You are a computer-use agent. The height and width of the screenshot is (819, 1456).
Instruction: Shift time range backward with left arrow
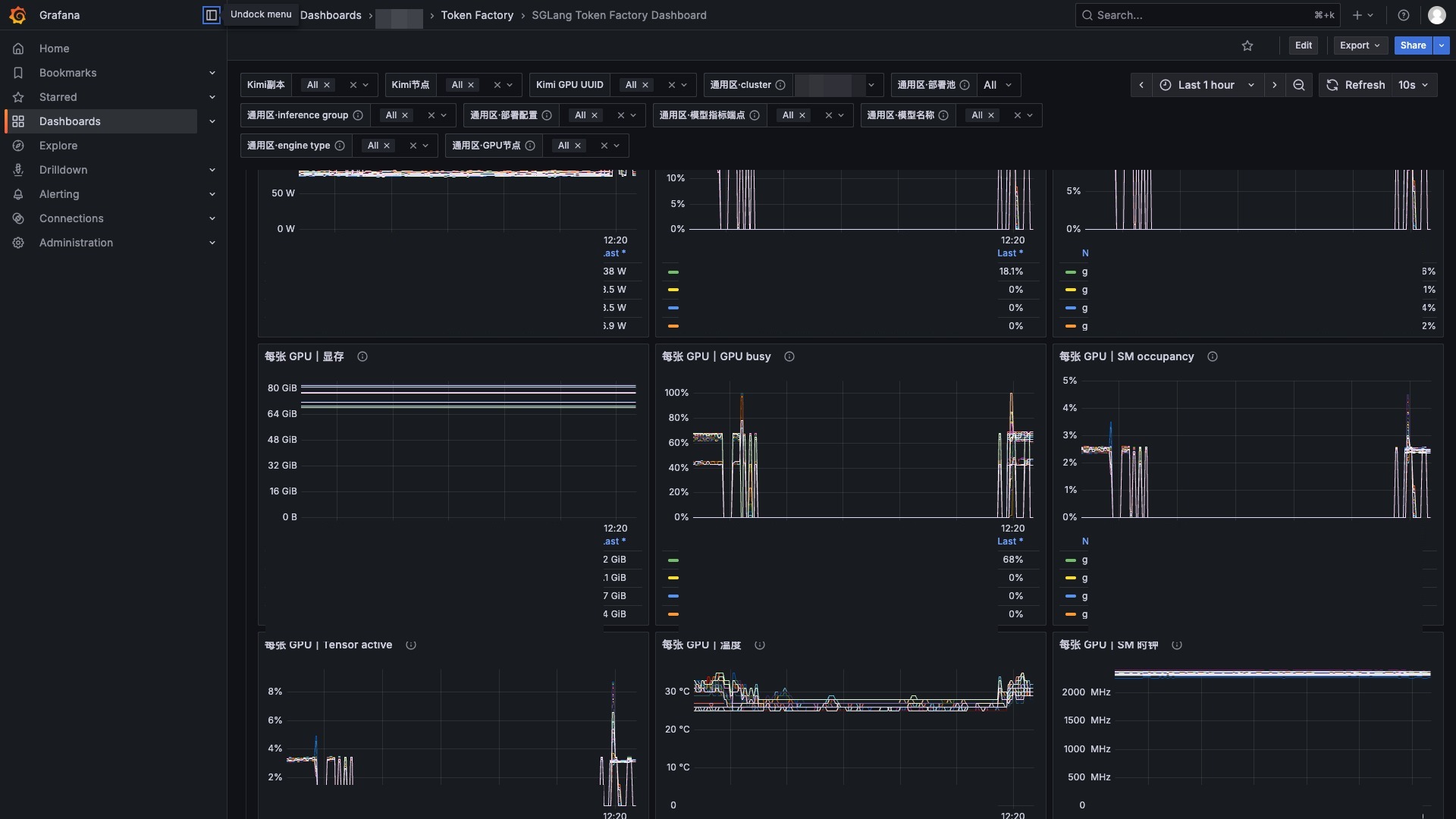point(1141,85)
